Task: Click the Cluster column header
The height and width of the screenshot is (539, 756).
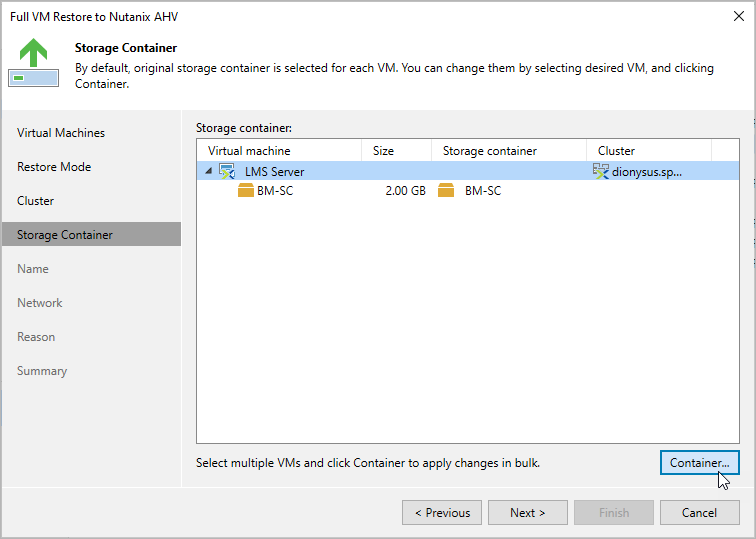Action: [x=617, y=151]
